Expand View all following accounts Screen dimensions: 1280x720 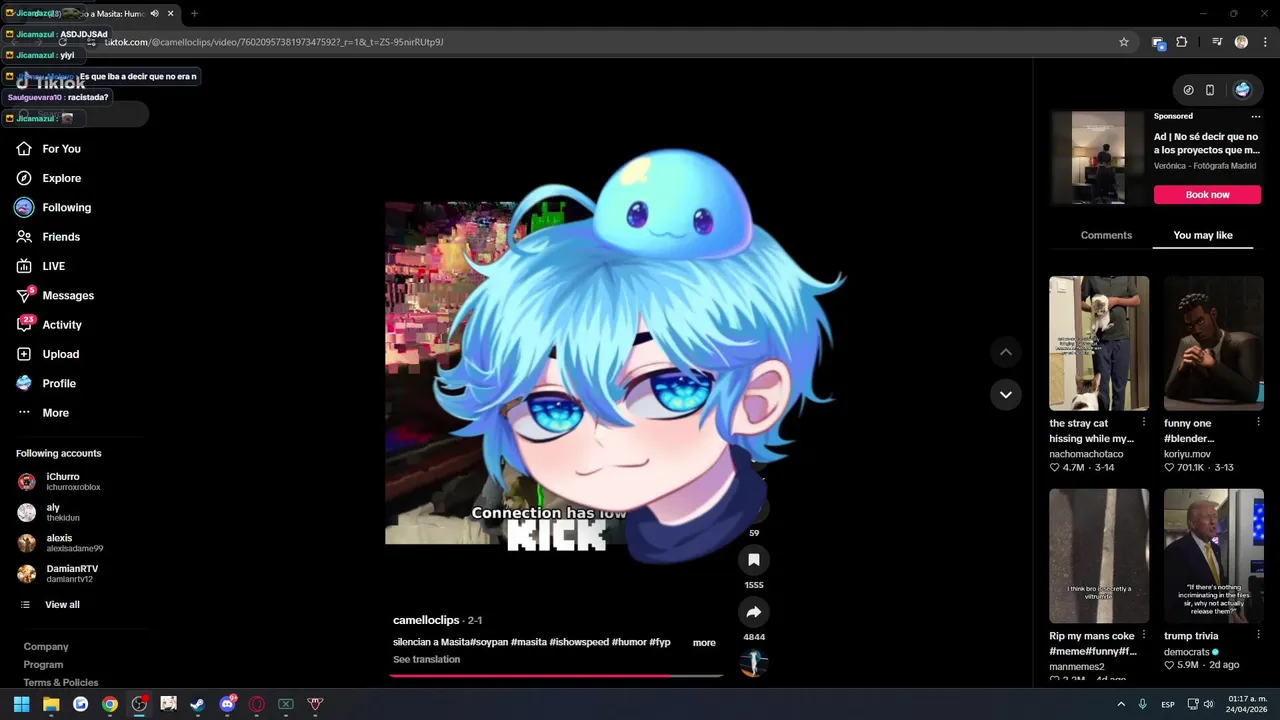(x=50, y=605)
